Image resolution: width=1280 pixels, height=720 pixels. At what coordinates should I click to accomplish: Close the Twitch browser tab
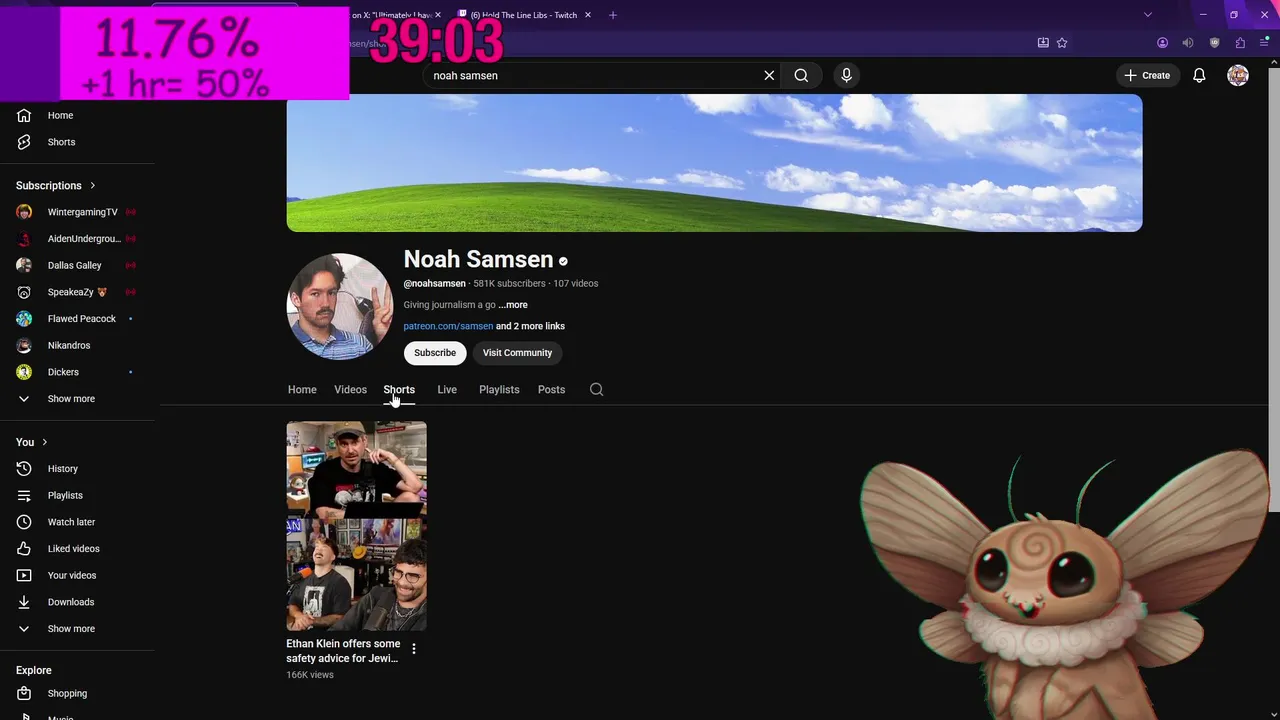pos(587,15)
